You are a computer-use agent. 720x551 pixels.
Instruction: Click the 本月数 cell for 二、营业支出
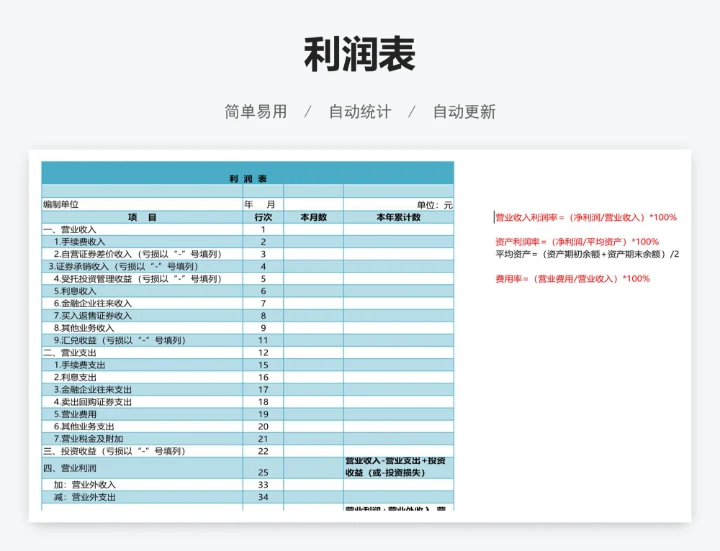313,353
